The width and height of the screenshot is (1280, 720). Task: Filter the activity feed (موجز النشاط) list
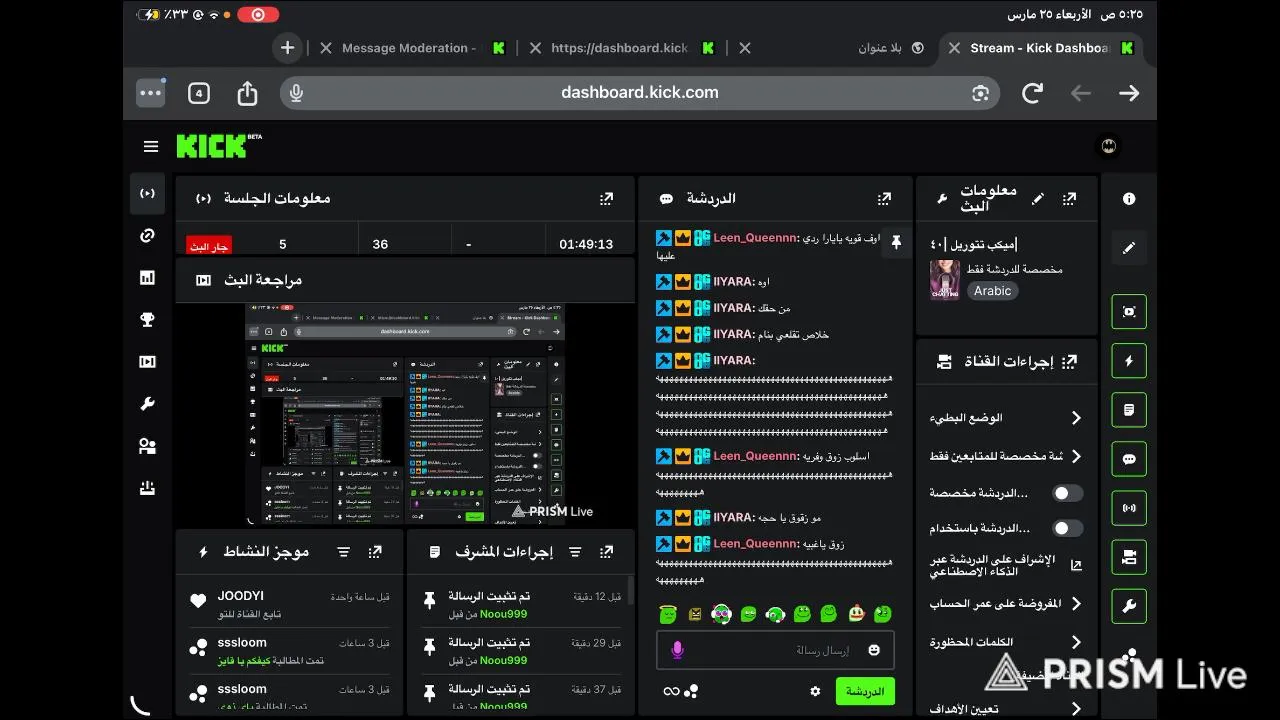pos(344,551)
